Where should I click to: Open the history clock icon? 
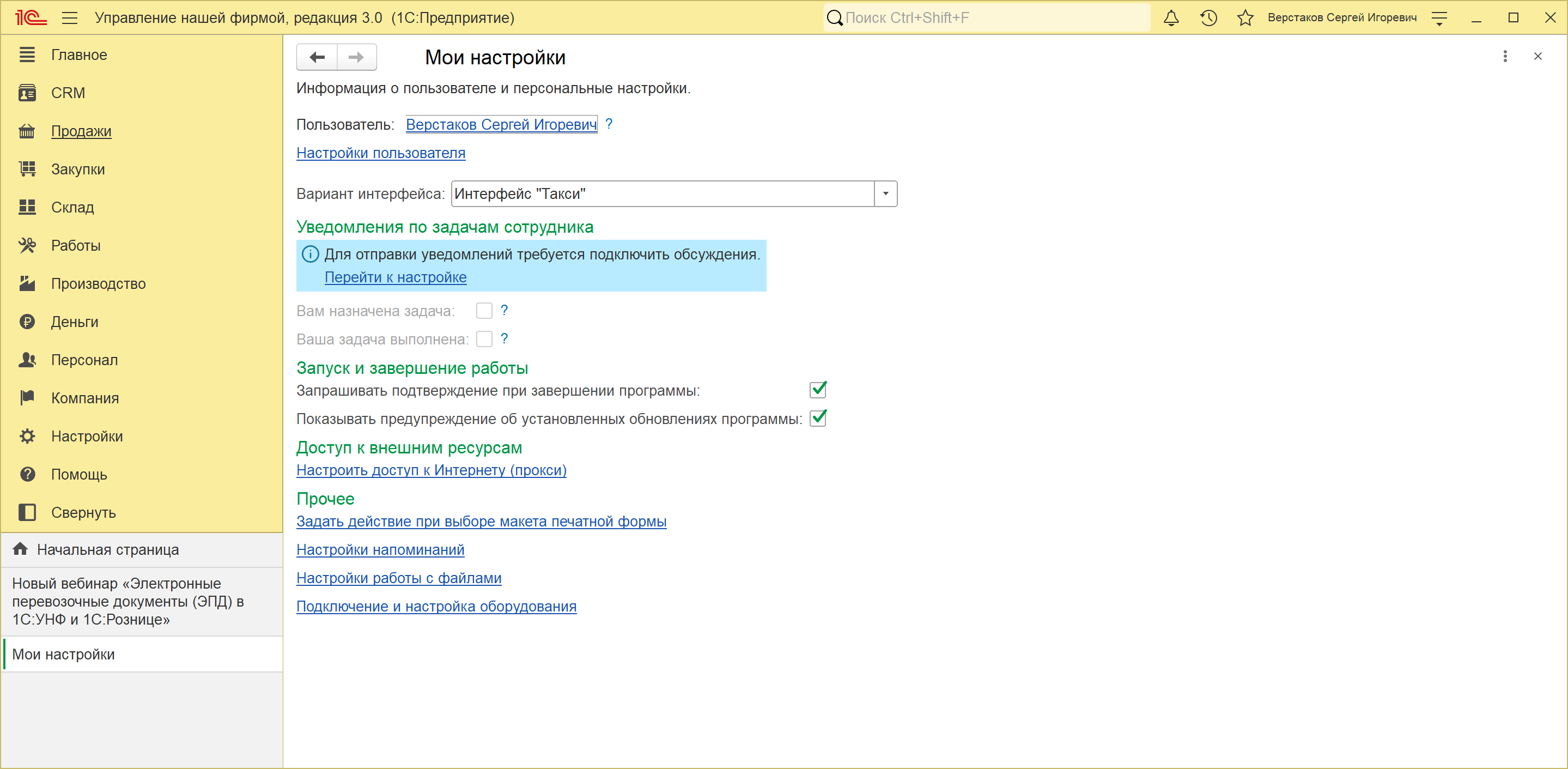1208,17
